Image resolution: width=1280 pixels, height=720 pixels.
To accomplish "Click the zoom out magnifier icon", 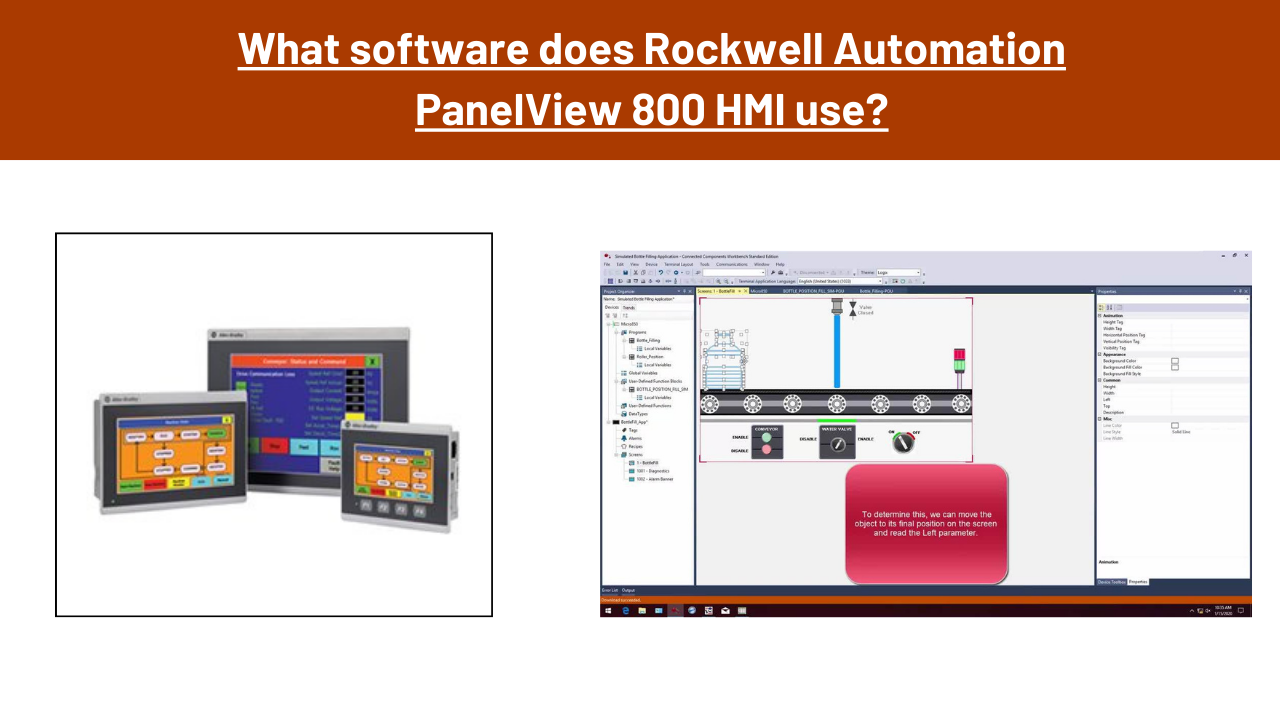I will (726, 281).
